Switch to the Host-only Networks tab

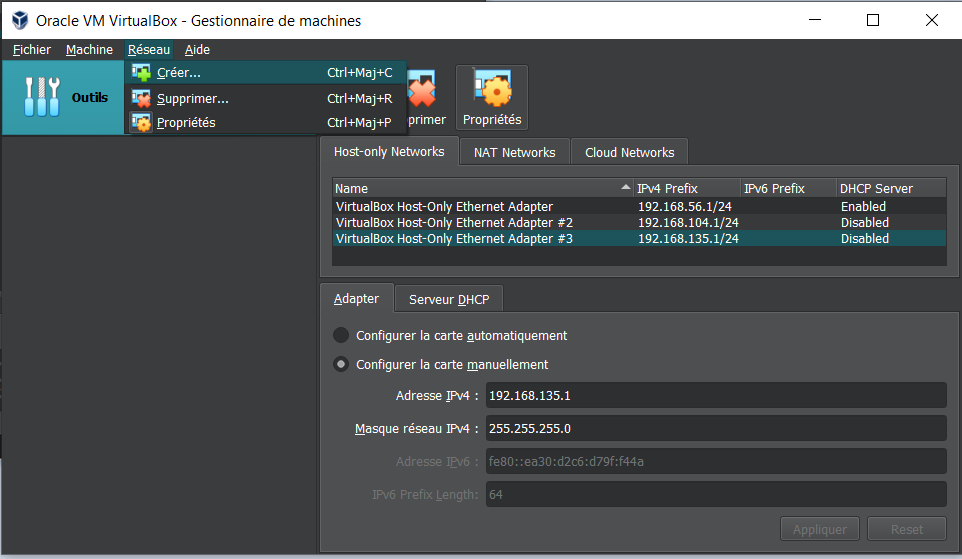coord(389,152)
